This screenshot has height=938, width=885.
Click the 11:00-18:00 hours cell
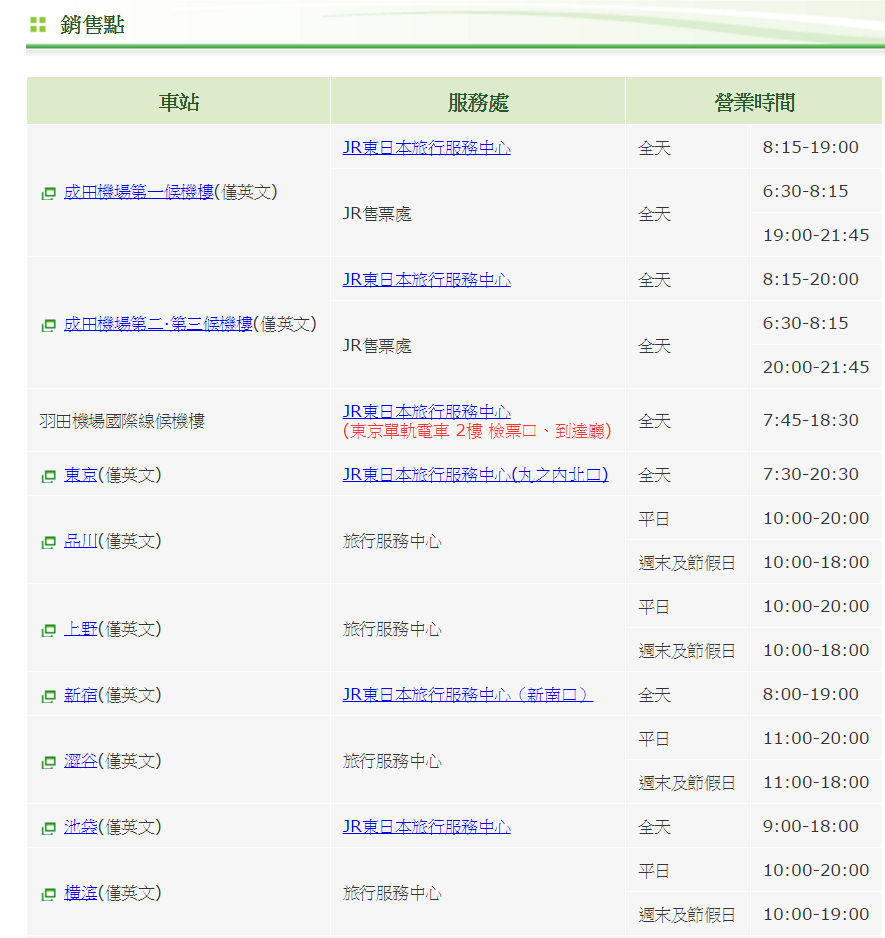pos(816,782)
